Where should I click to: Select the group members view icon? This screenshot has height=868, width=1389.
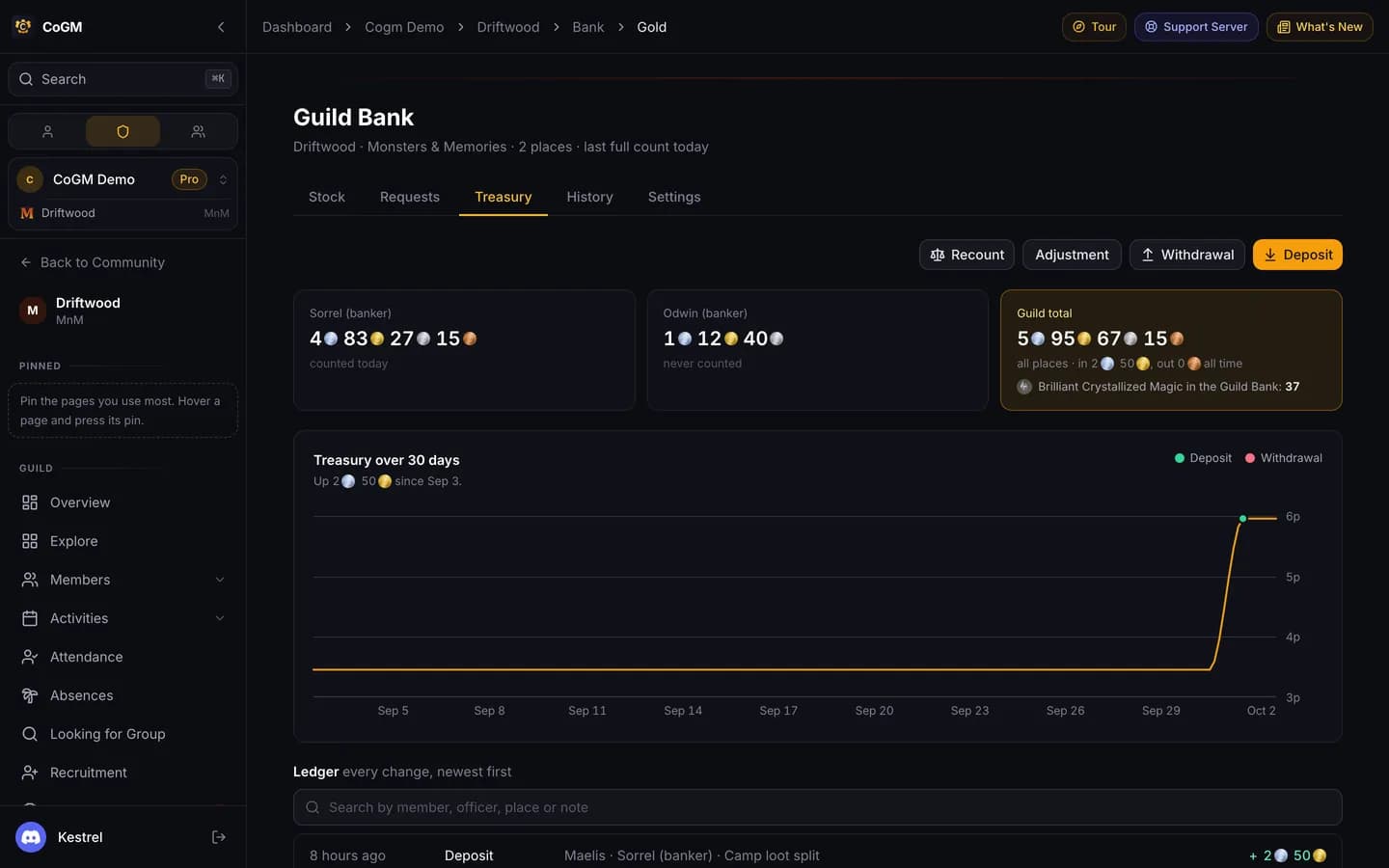coord(198,131)
